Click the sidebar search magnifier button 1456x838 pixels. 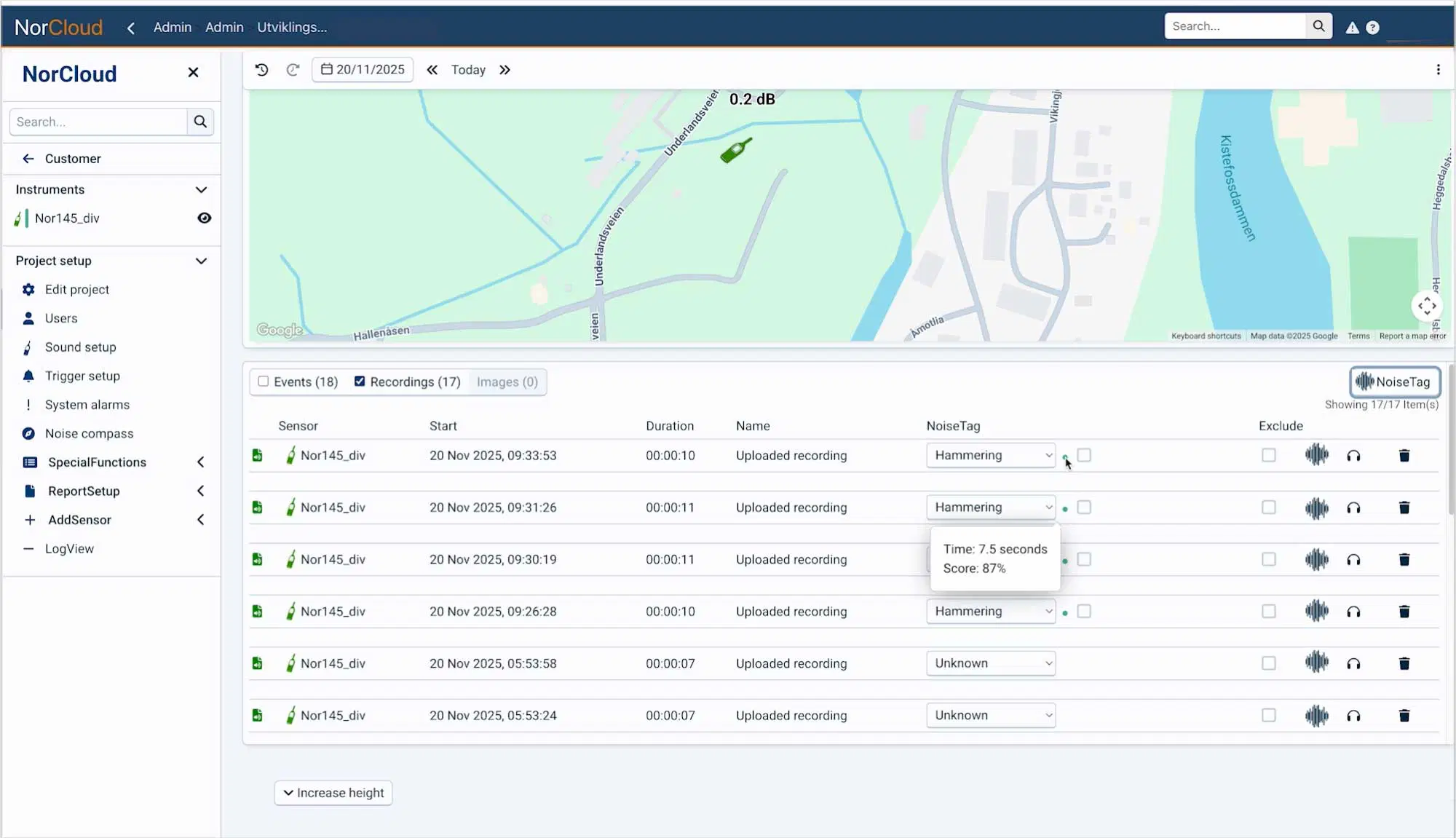coord(200,122)
